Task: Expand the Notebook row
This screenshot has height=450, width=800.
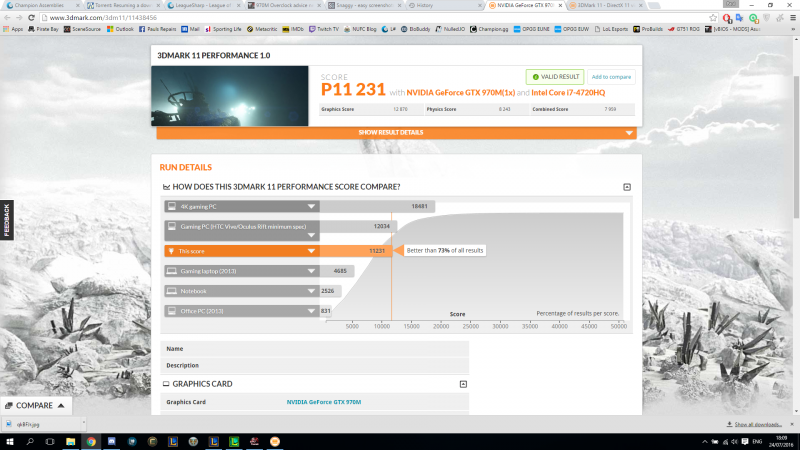Action: click(311, 291)
